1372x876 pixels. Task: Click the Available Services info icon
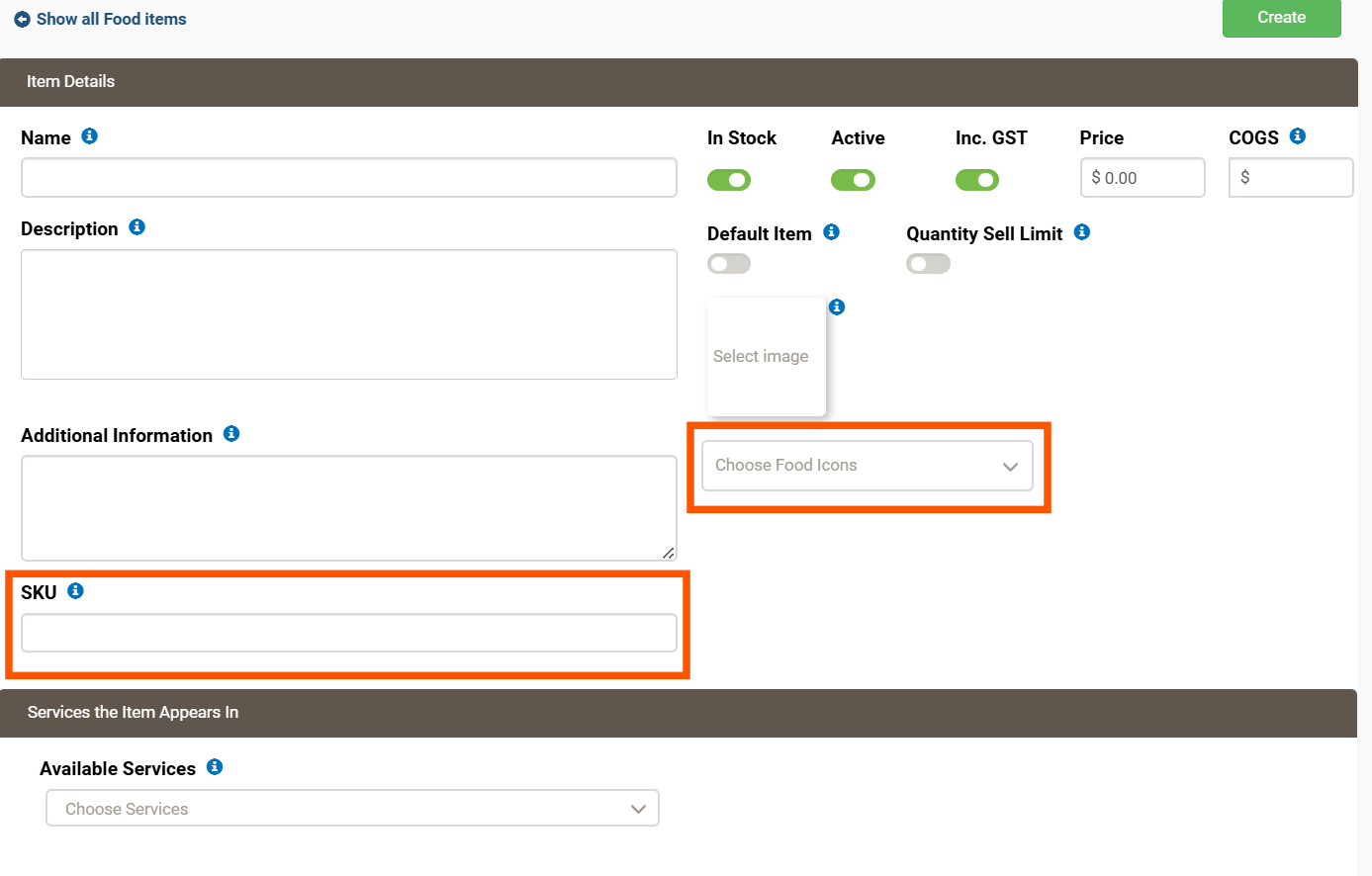tap(215, 767)
